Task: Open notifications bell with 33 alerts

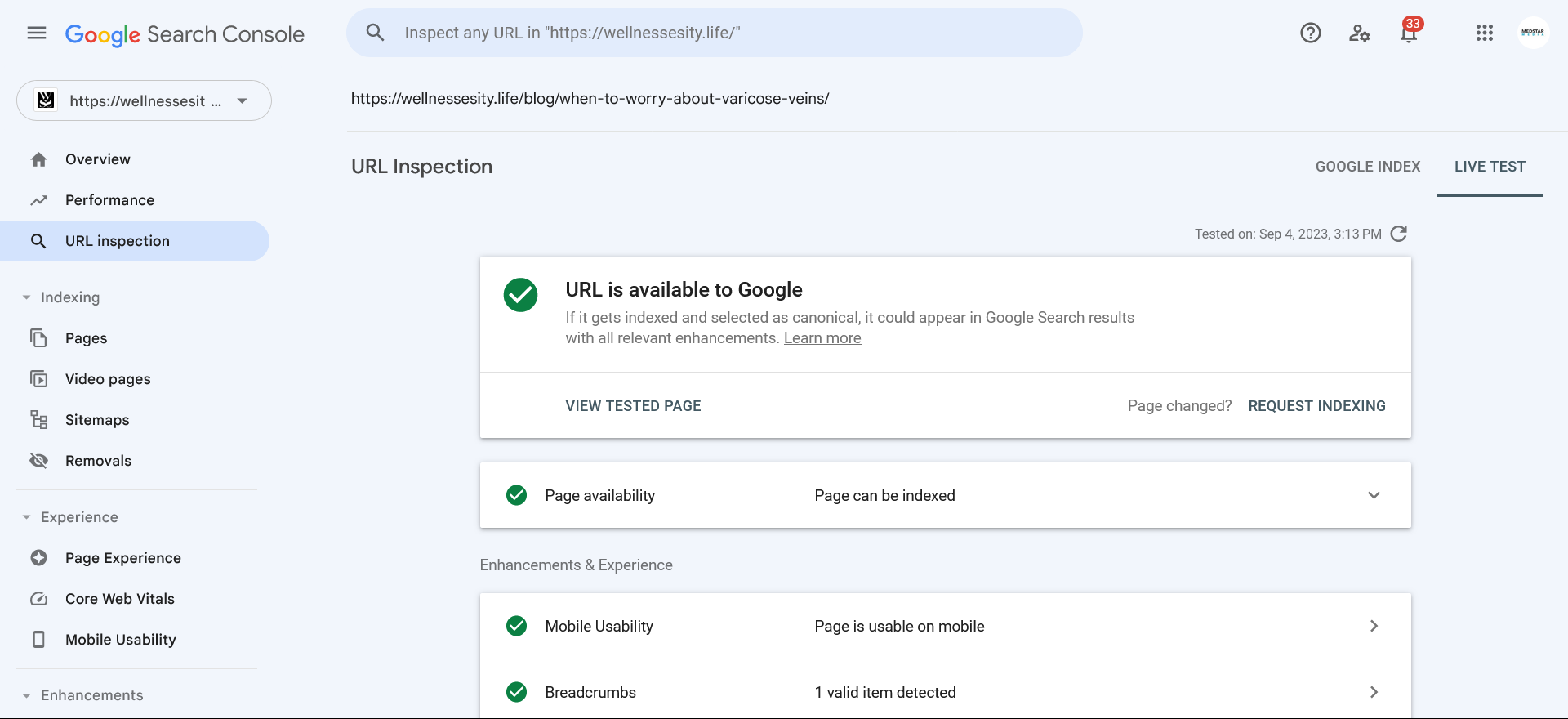Action: [1409, 31]
